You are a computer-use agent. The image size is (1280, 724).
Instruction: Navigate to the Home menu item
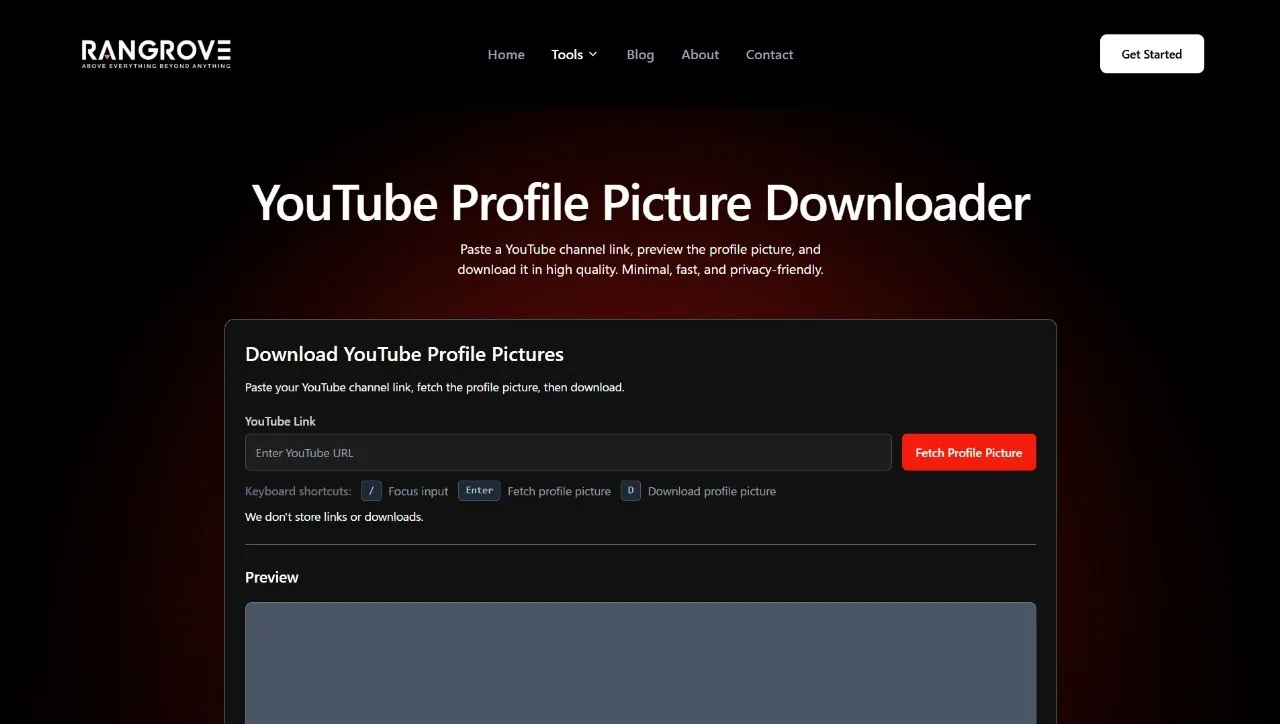506,54
